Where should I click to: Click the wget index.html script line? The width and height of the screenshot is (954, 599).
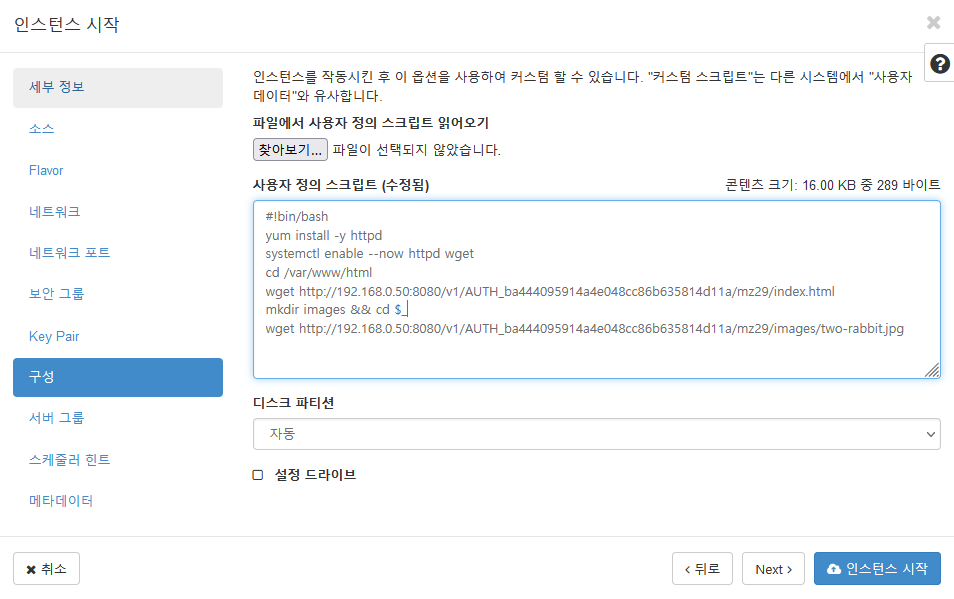tap(550, 292)
